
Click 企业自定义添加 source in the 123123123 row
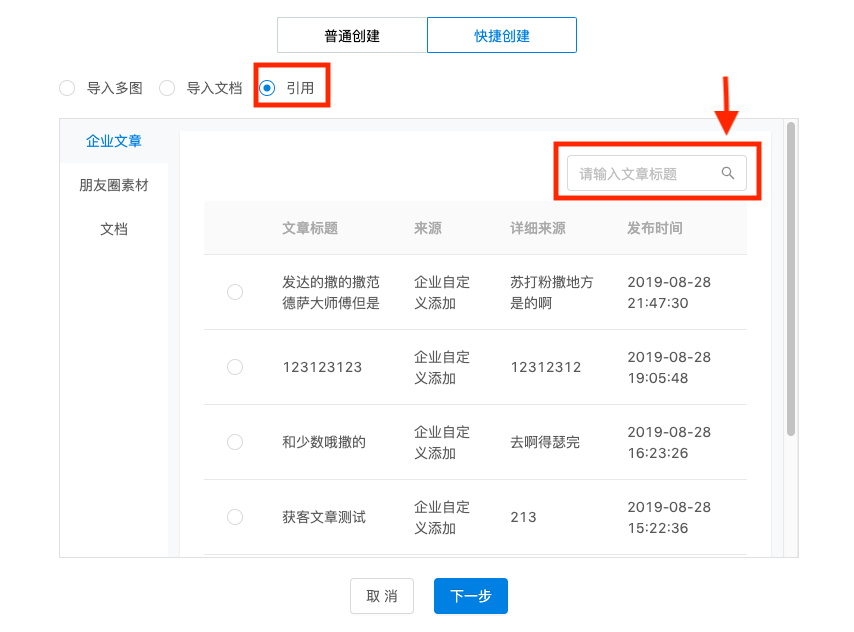click(442, 367)
